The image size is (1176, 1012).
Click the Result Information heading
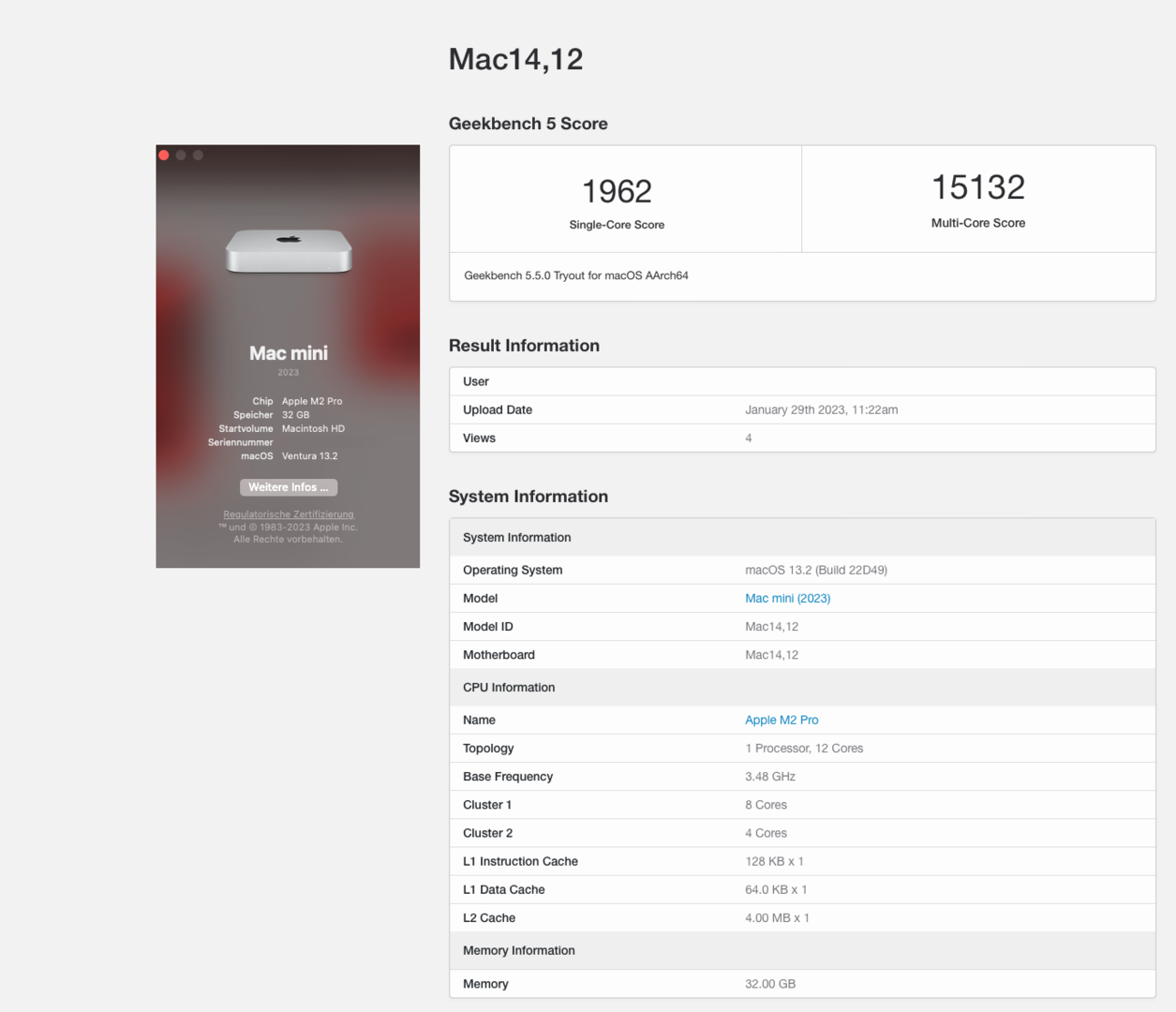click(525, 346)
